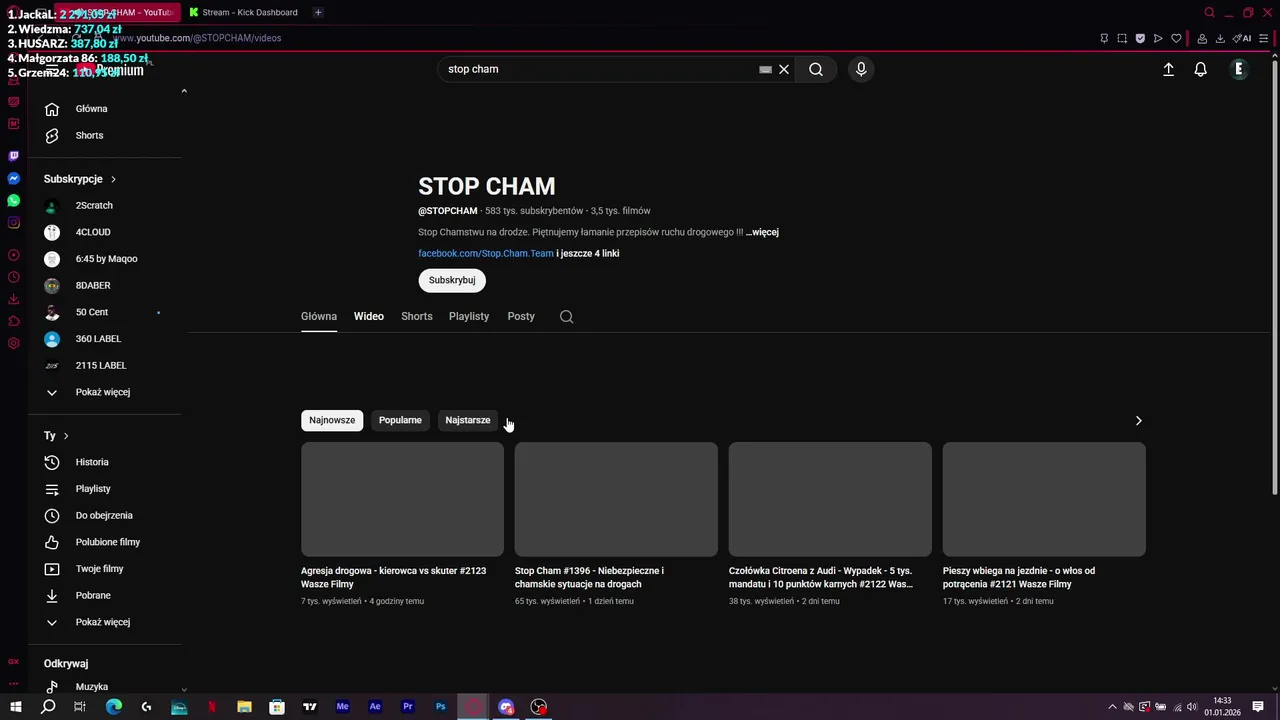Open the Windows Start menu

tap(15, 707)
